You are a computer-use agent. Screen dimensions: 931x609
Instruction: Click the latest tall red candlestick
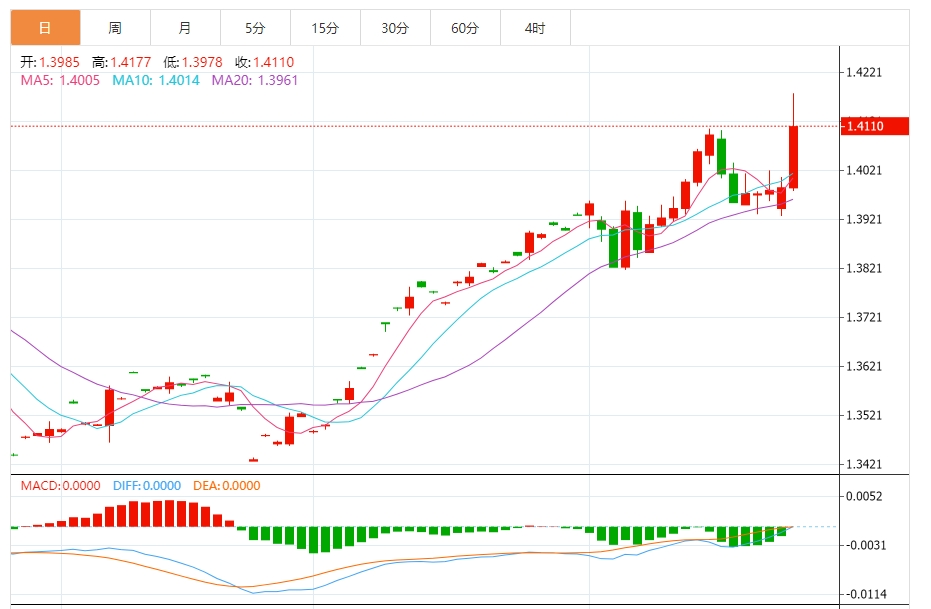click(x=793, y=155)
